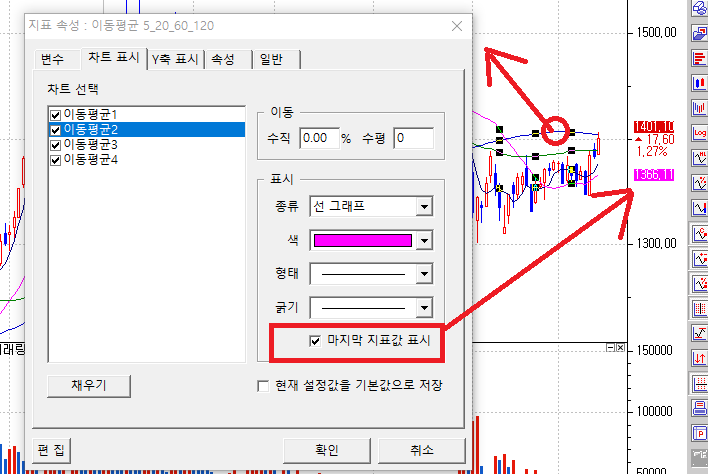Viewport: 708px width, 474px height.
Task: Open the Y축 표시 tab
Action: pos(174,59)
